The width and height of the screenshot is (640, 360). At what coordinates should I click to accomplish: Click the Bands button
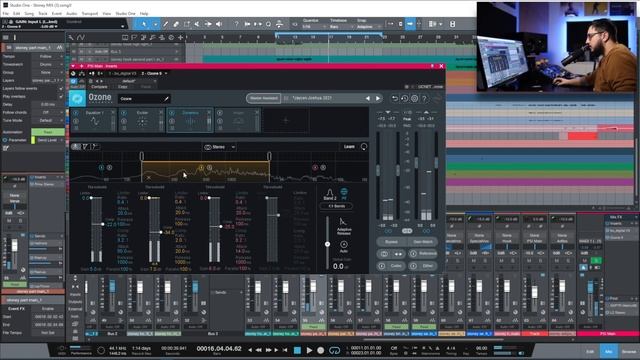337,206
